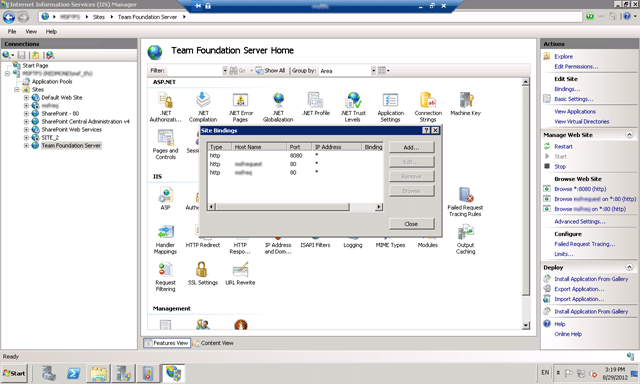This screenshot has width=640, height=384.
Task: Select Start Page in Connections tree
Action: (x=35, y=65)
